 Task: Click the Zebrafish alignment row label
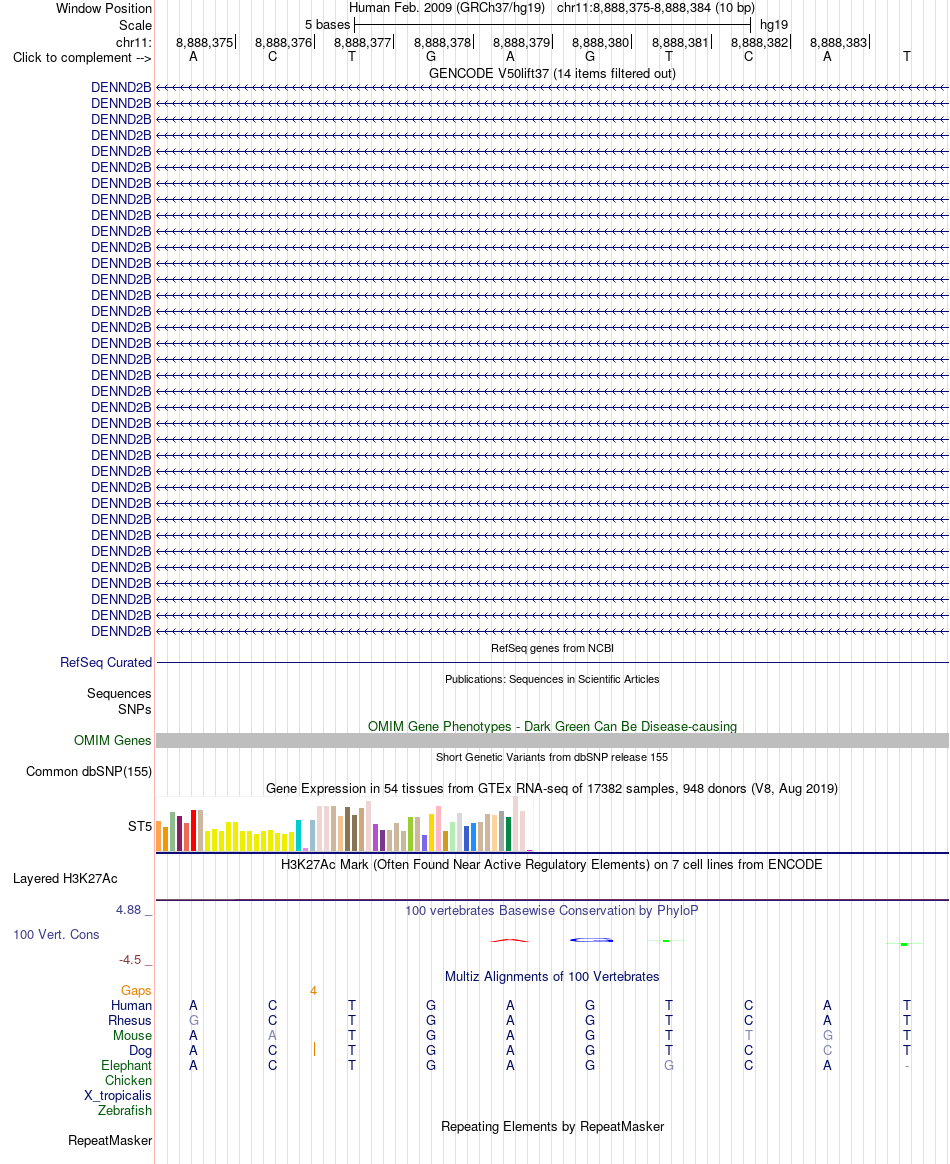(125, 1110)
